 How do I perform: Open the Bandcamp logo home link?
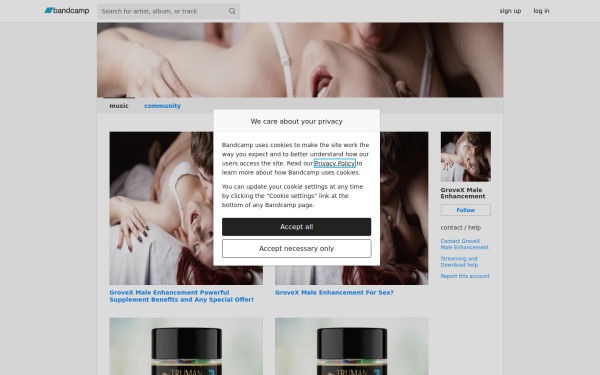[x=67, y=11]
